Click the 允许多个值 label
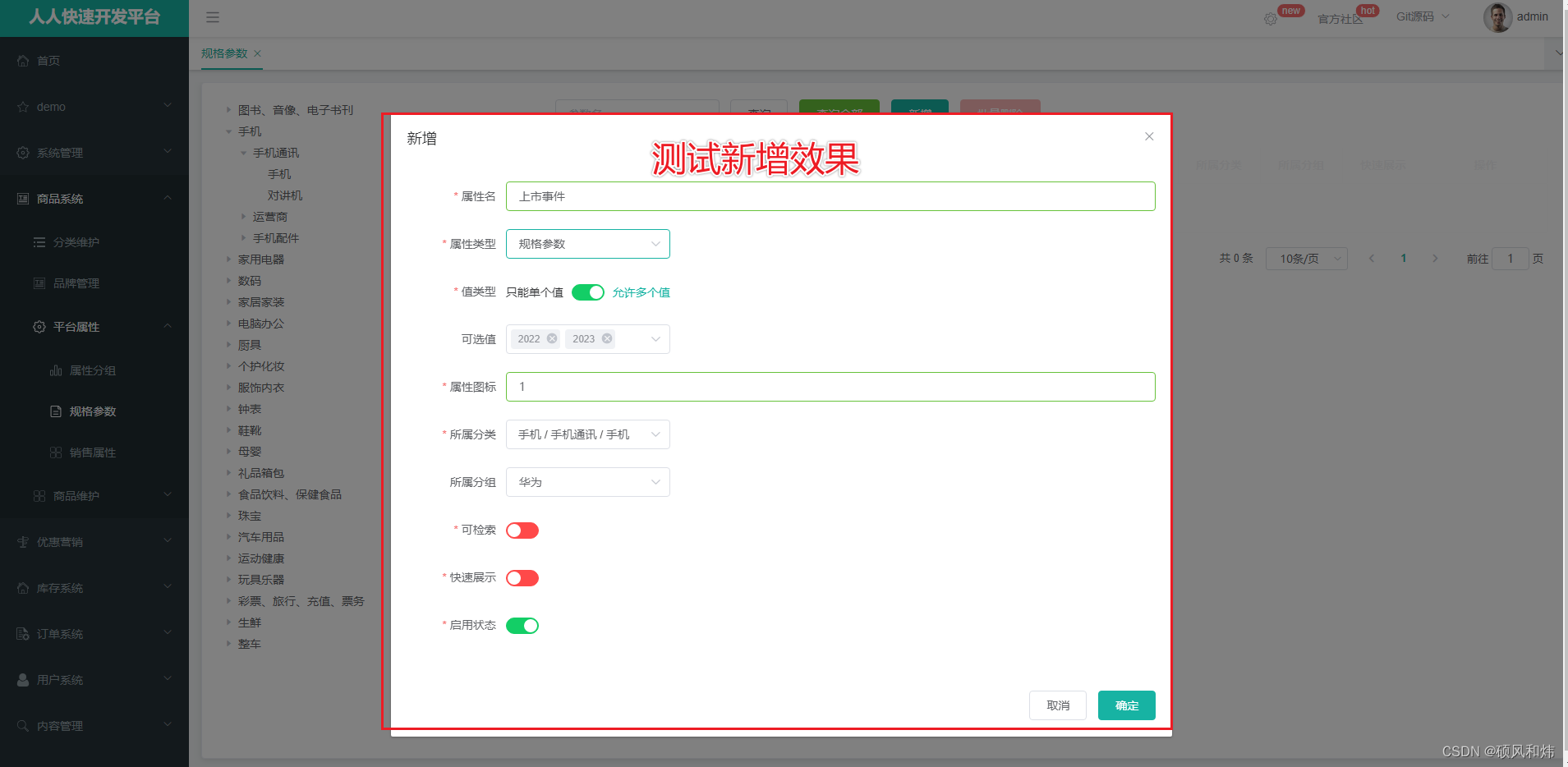The image size is (1568, 767). coord(641,292)
